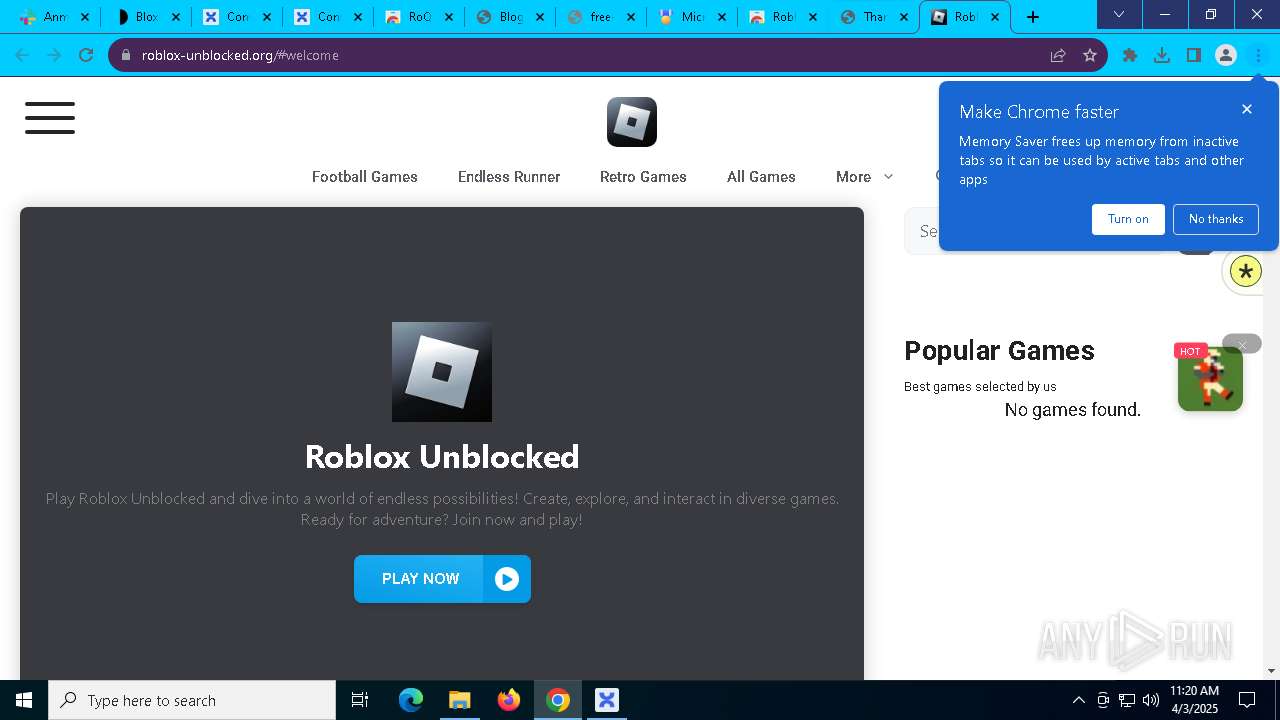Click the yellow star floating button
The width and height of the screenshot is (1280, 720).
coord(1246,271)
